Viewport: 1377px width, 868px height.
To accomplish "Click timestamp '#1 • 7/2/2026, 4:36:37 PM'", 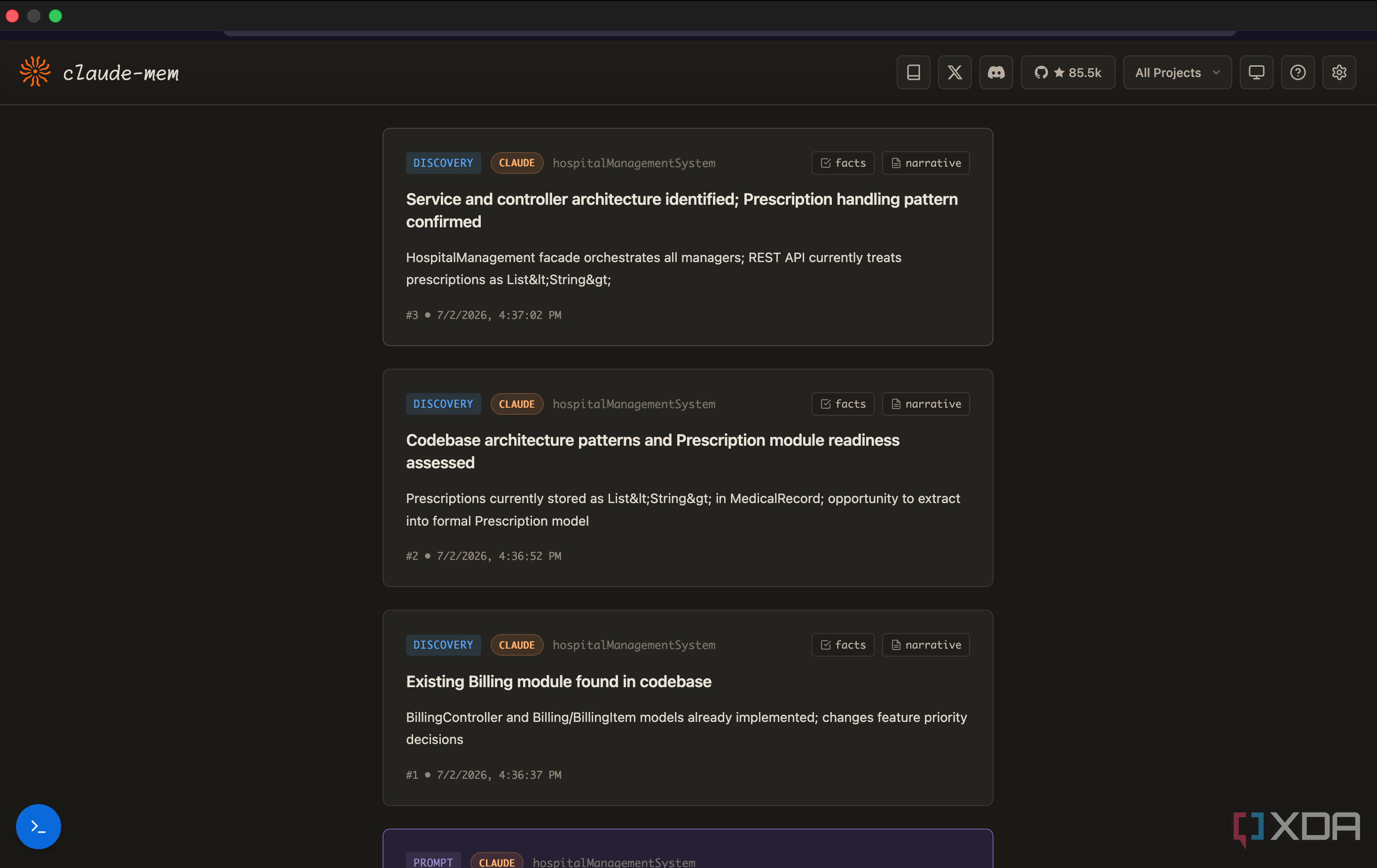I will pyautogui.click(x=483, y=775).
